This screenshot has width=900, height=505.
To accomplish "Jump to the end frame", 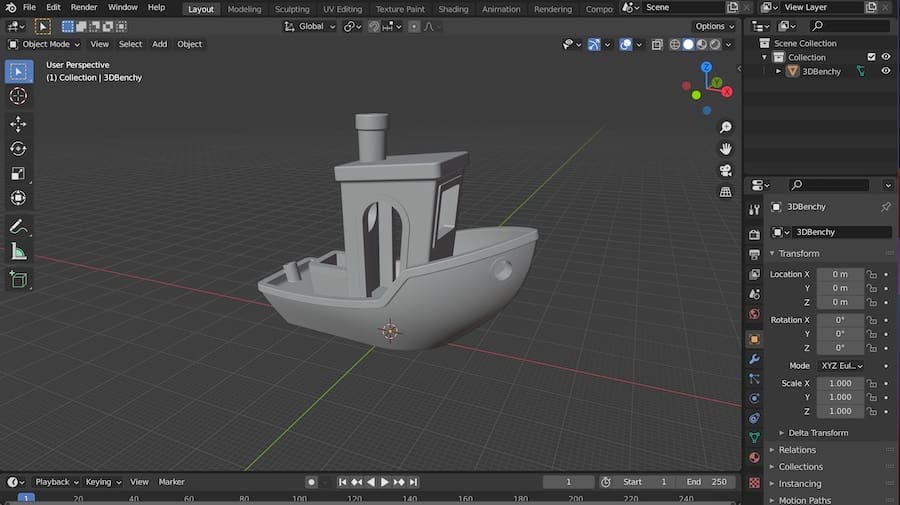I will click(x=413, y=482).
